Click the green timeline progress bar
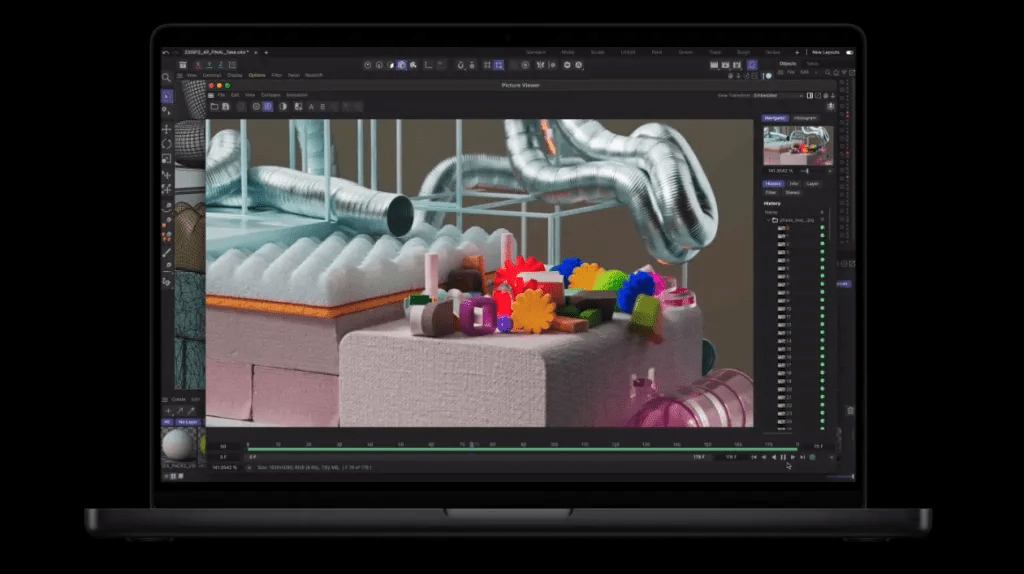This screenshot has width=1024, height=574. [x=522, y=450]
